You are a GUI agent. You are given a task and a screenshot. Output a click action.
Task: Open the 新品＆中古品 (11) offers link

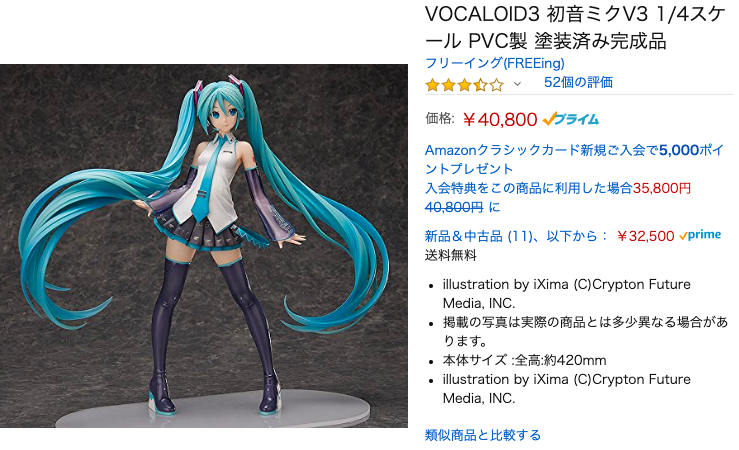coord(517,236)
